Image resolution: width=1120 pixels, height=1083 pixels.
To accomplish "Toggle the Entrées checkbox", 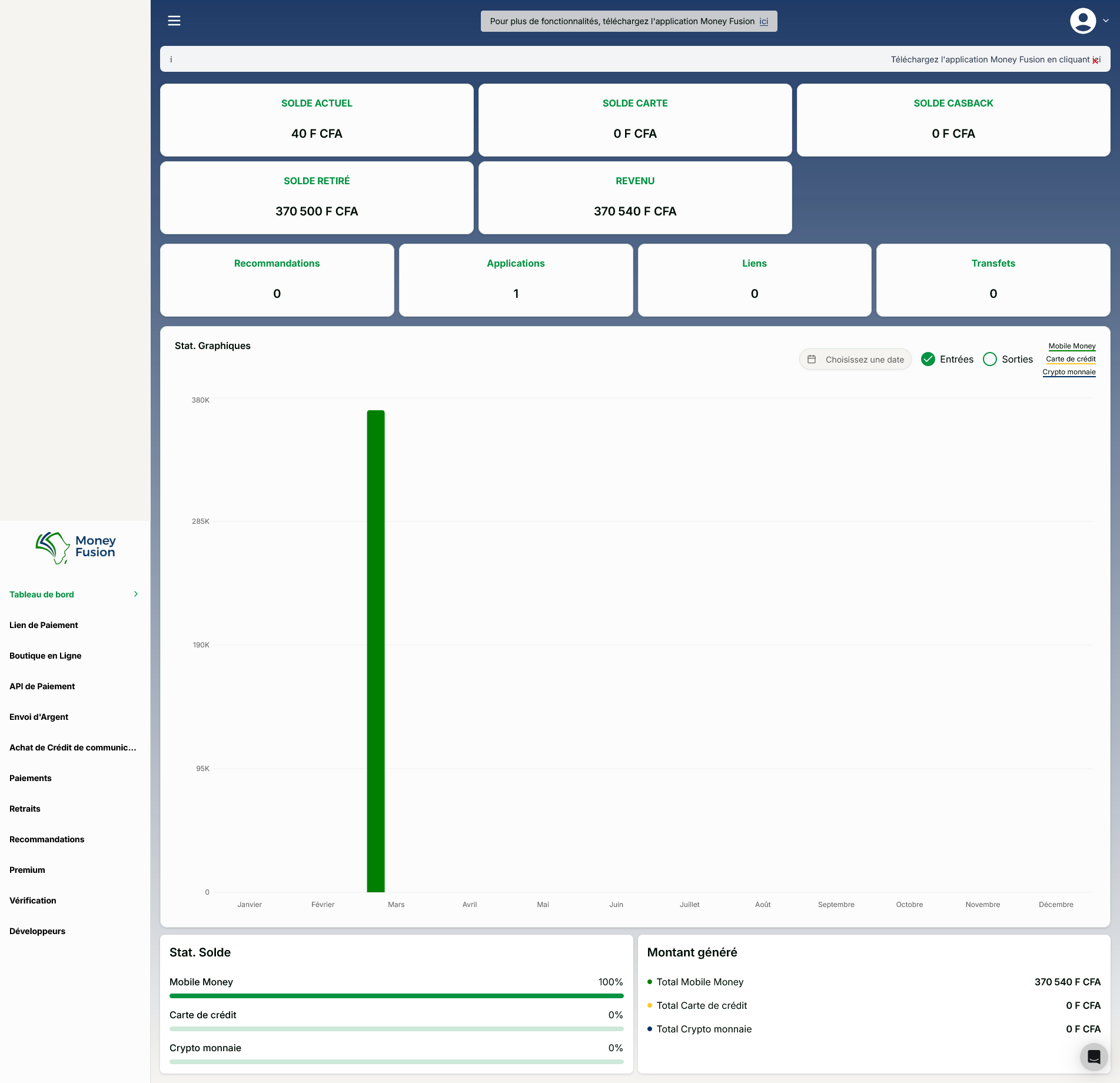I will tap(928, 359).
